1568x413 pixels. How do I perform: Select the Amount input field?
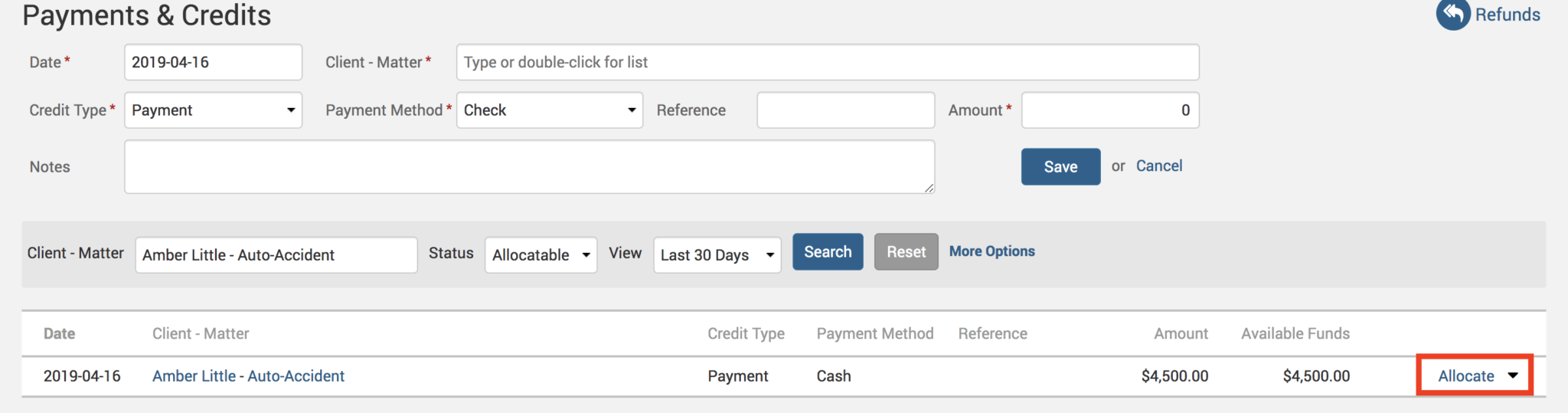[1109, 110]
